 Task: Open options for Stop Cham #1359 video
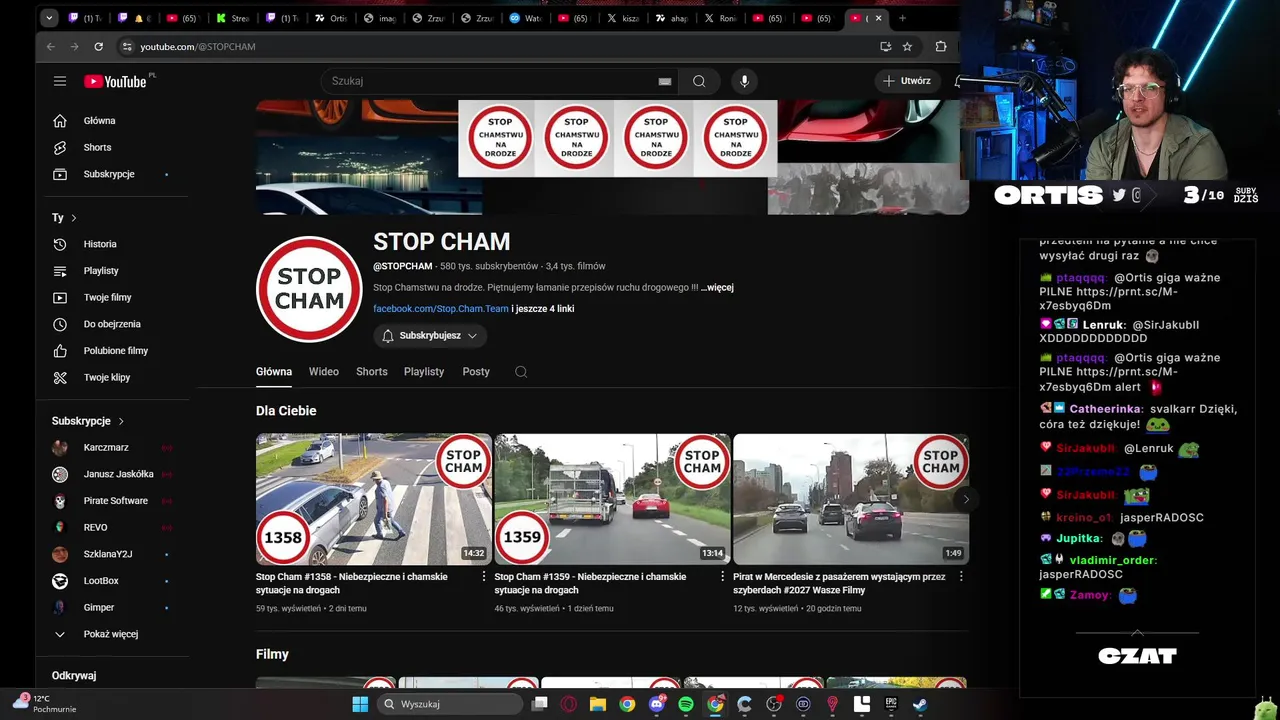click(x=723, y=577)
